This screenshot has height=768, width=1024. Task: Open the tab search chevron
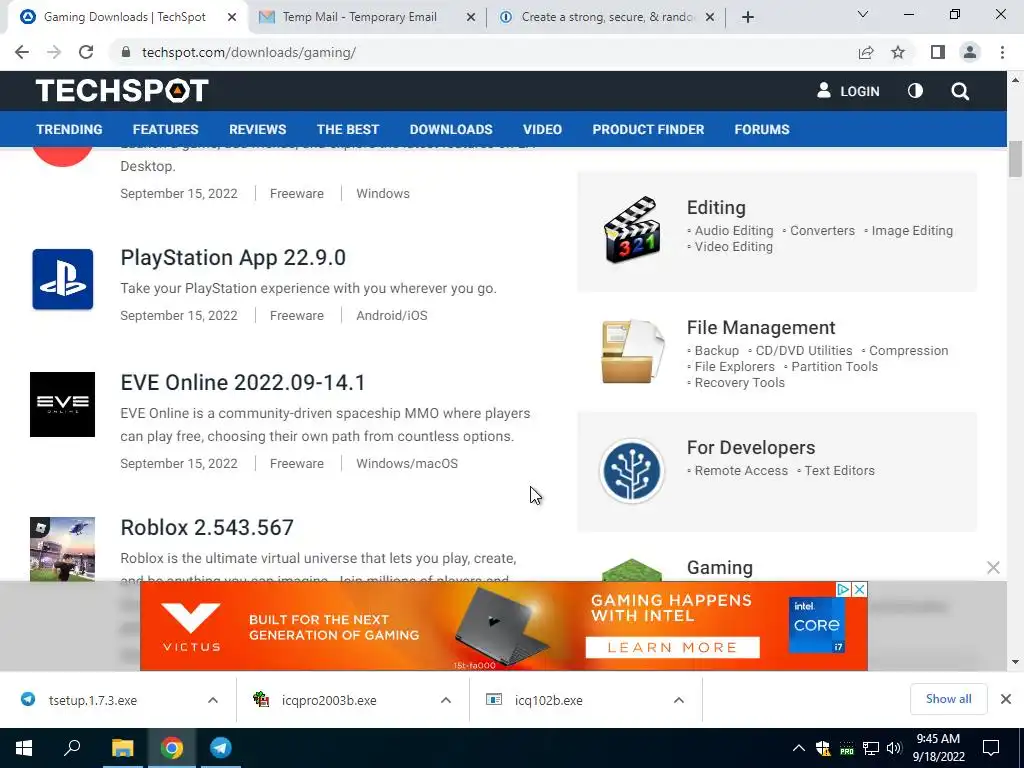[863, 14]
